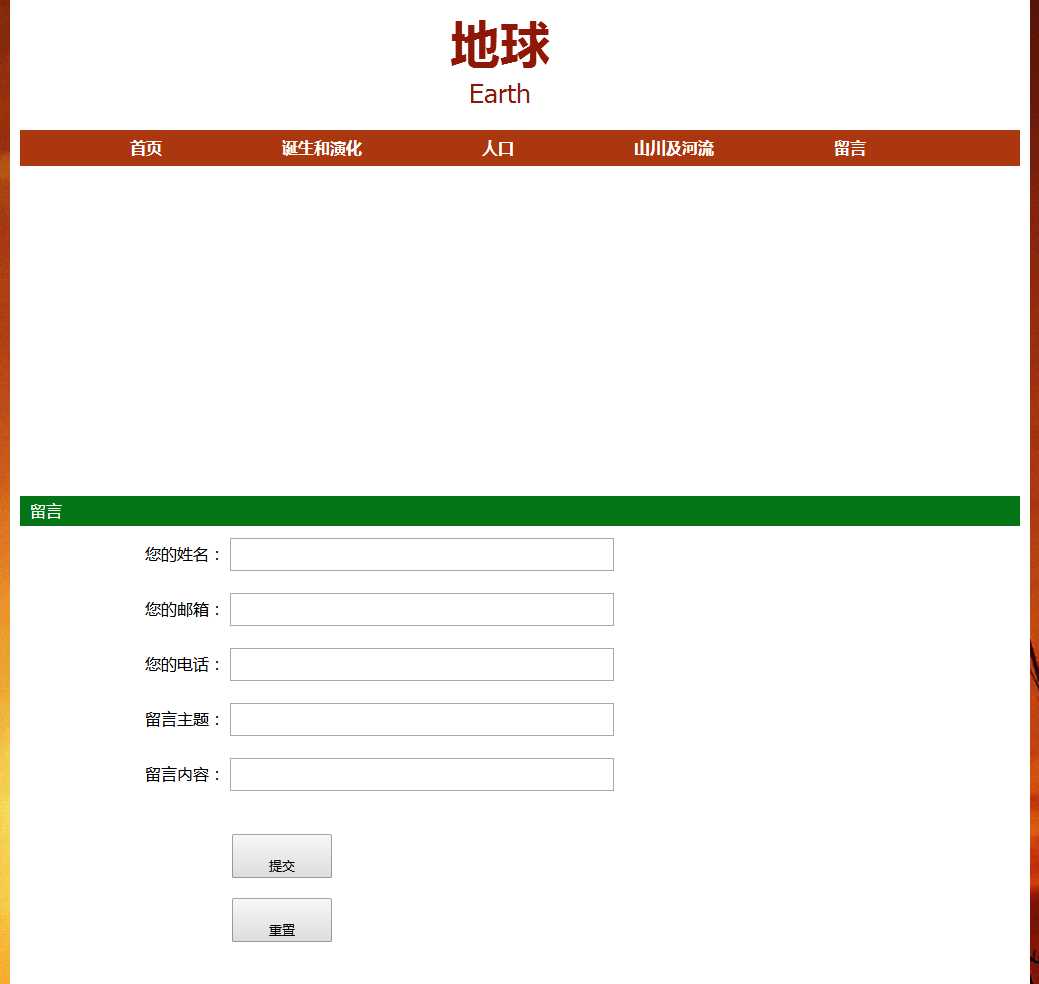Focus the 您的姓名 text field

pyautogui.click(x=421, y=555)
